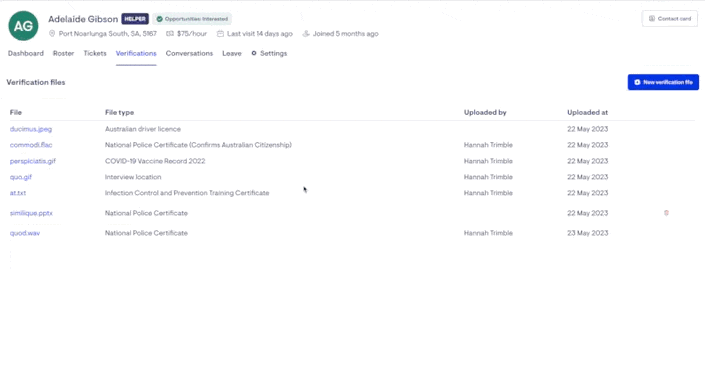
Task: Delete the similique.pptx file via trash icon
Action: tap(666, 213)
